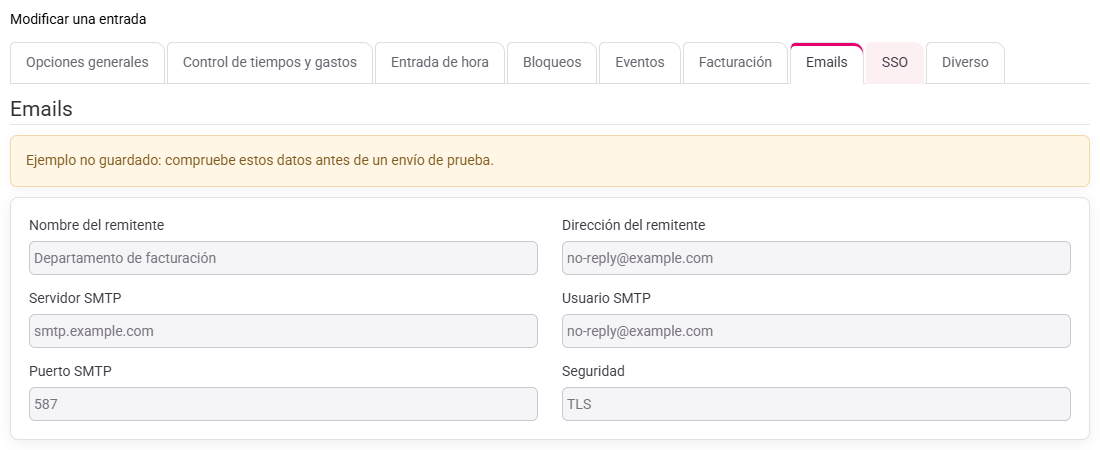This screenshot has width=1100, height=450.
Task: Select the Entrada de hora tab
Action: pyautogui.click(x=440, y=62)
